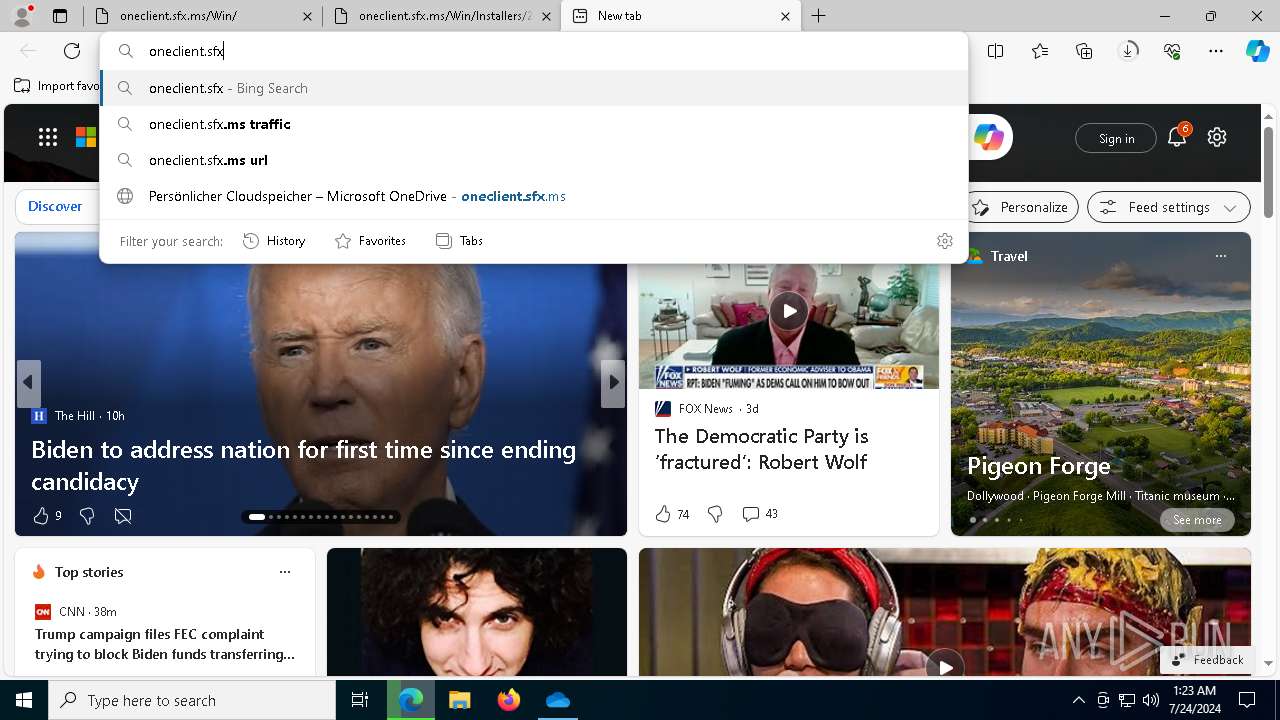The height and width of the screenshot is (720, 1280).
Task: Open the Microsoft OneDrive oneclient.sfx.ms suggestion
Action: (534, 196)
